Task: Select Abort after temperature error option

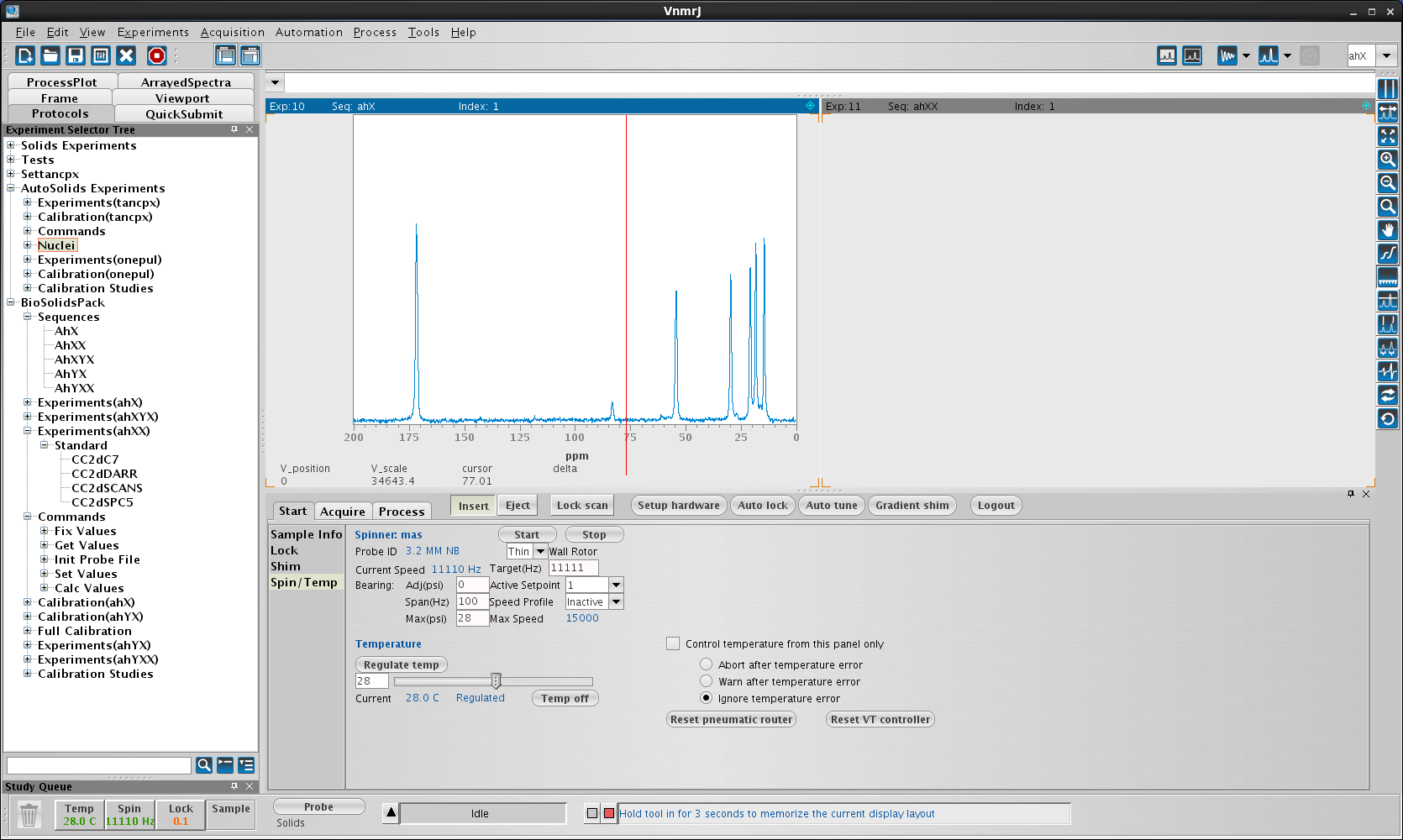Action: (x=707, y=664)
